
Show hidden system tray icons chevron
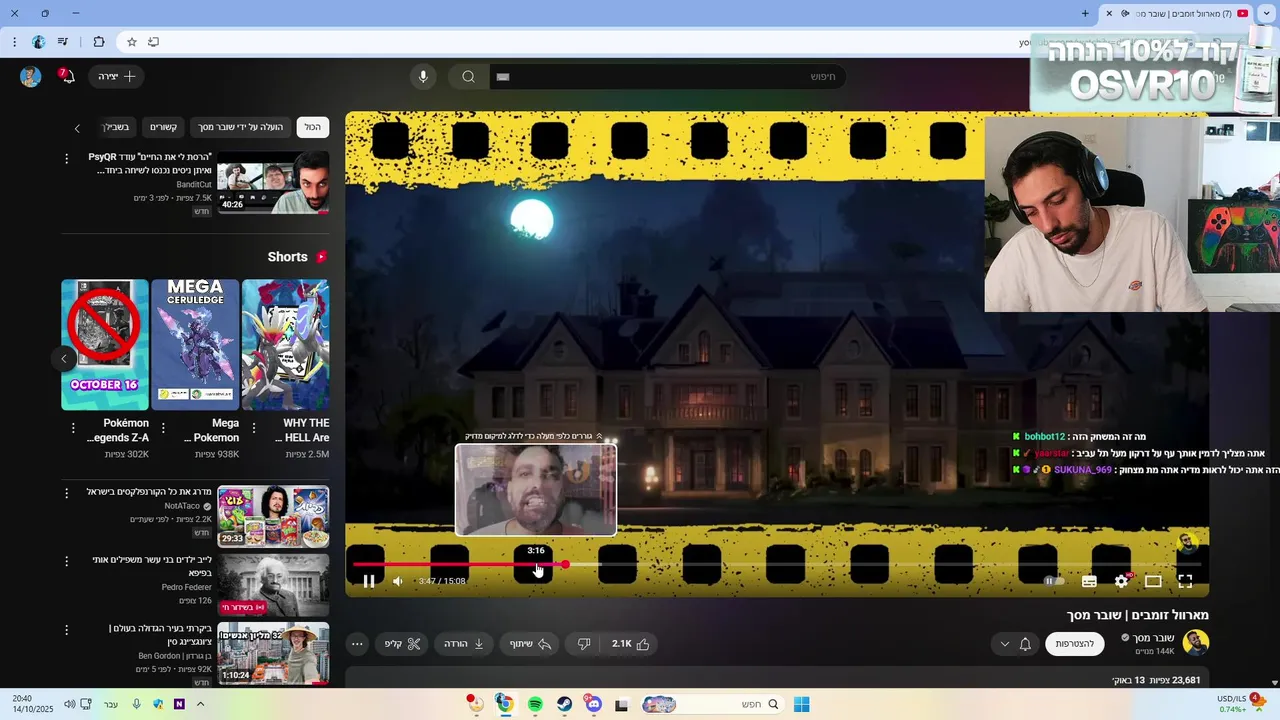[x=200, y=704]
